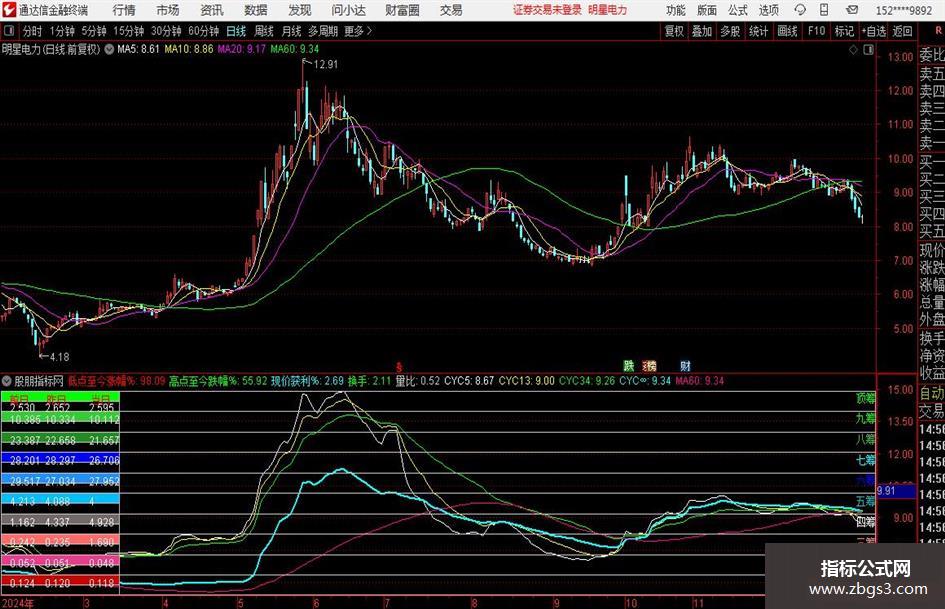Add stock via +自选 button
The height and width of the screenshot is (609, 945).
coord(874,31)
